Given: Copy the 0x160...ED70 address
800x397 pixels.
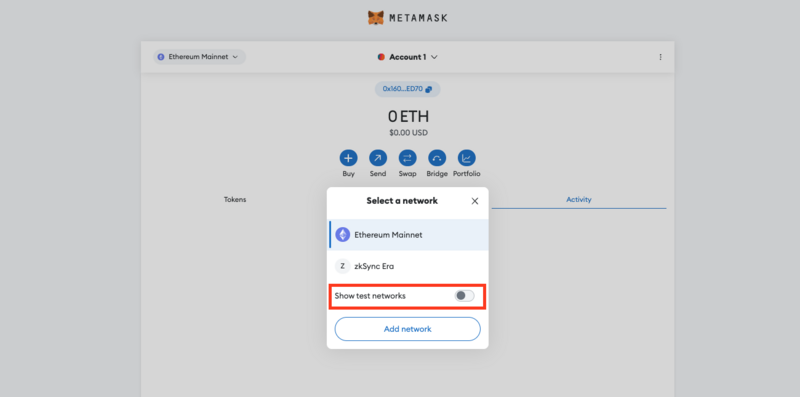Looking at the screenshot, I should pyautogui.click(x=407, y=89).
